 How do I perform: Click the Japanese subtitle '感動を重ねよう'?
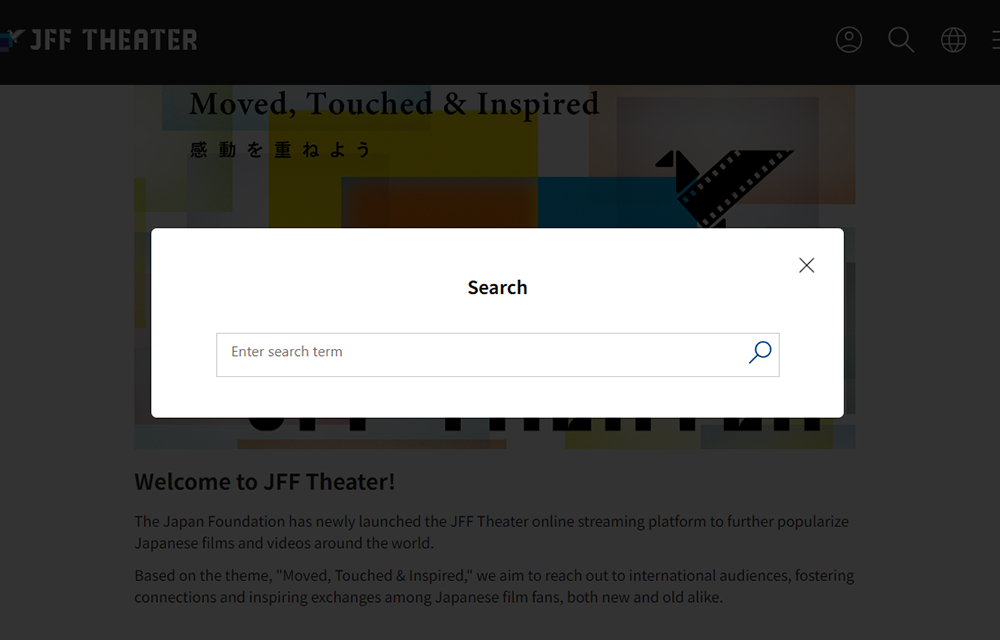[x=281, y=150]
